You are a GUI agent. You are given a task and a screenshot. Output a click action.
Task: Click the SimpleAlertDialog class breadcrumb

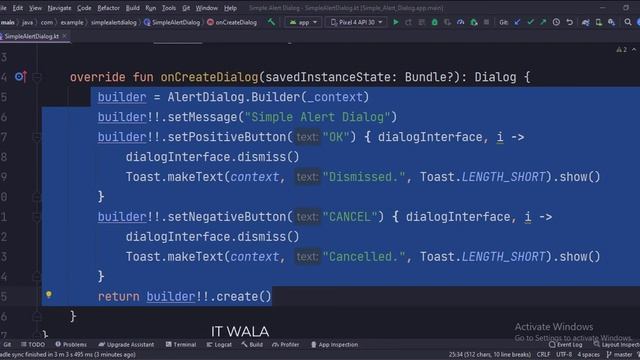coord(172,22)
